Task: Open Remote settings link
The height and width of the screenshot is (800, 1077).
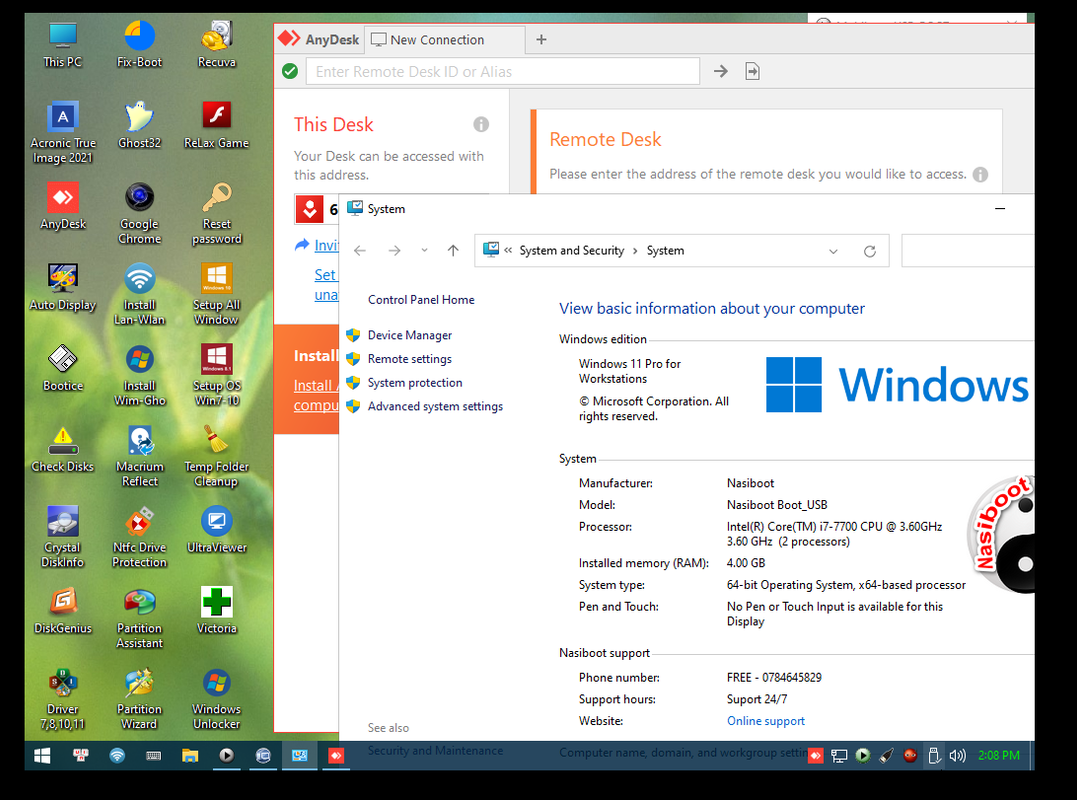Action: tap(410, 359)
